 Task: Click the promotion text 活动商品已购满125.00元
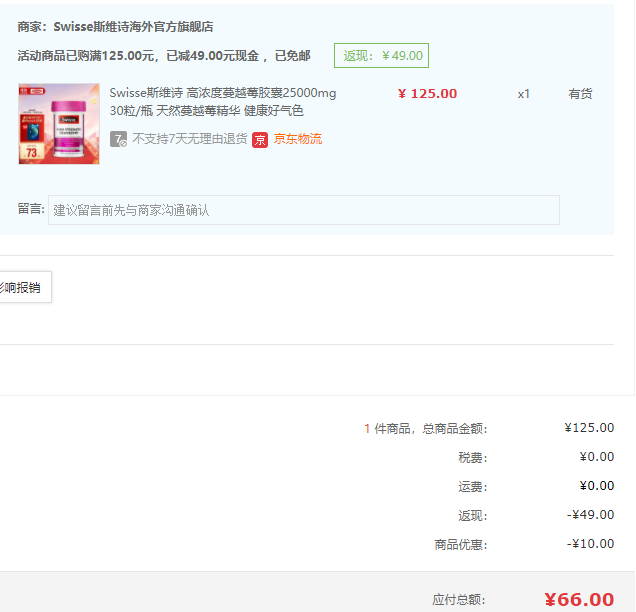tap(86, 56)
